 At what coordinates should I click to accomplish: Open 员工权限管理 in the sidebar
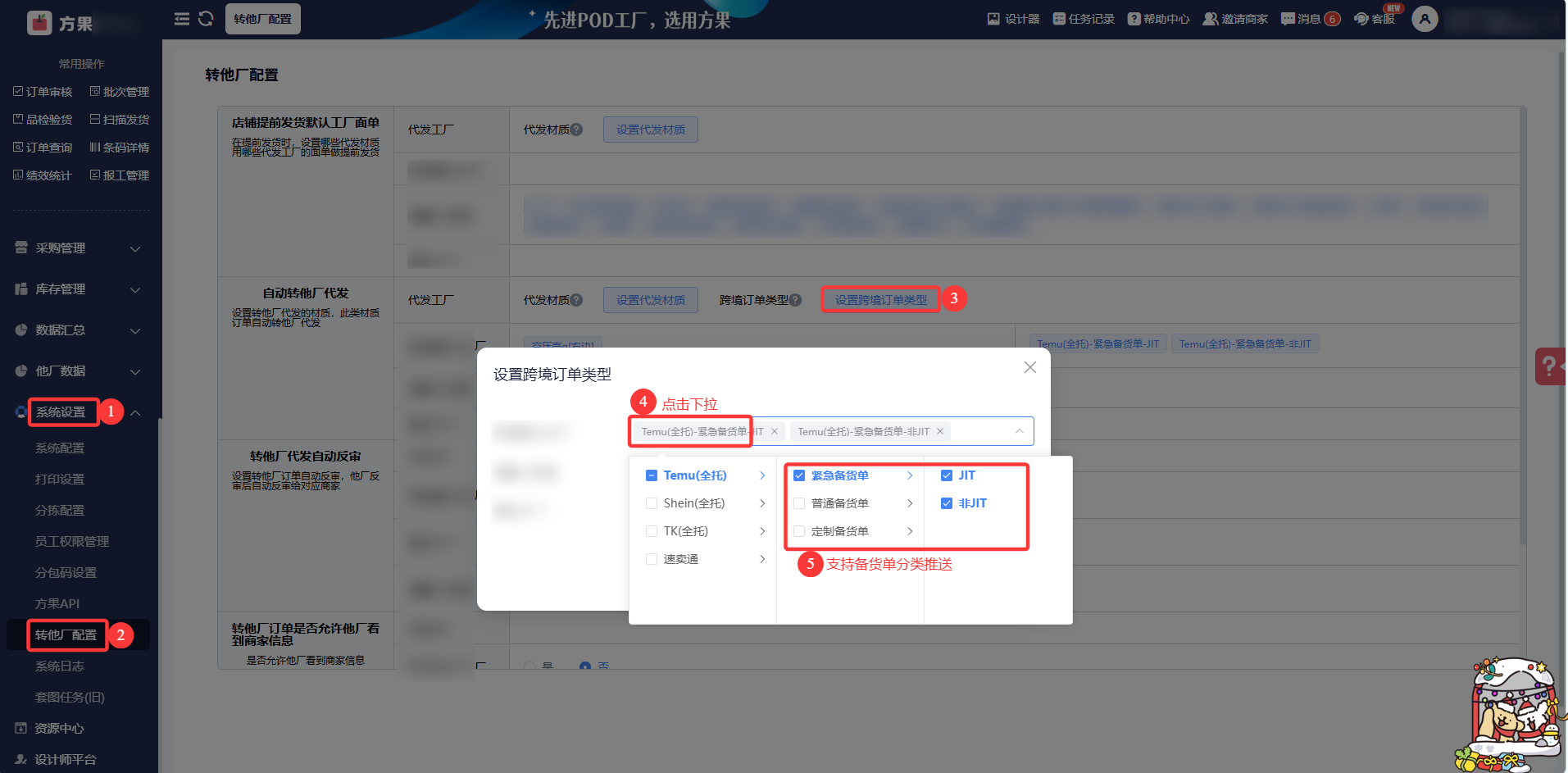pyautogui.click(x=72, y=542)
